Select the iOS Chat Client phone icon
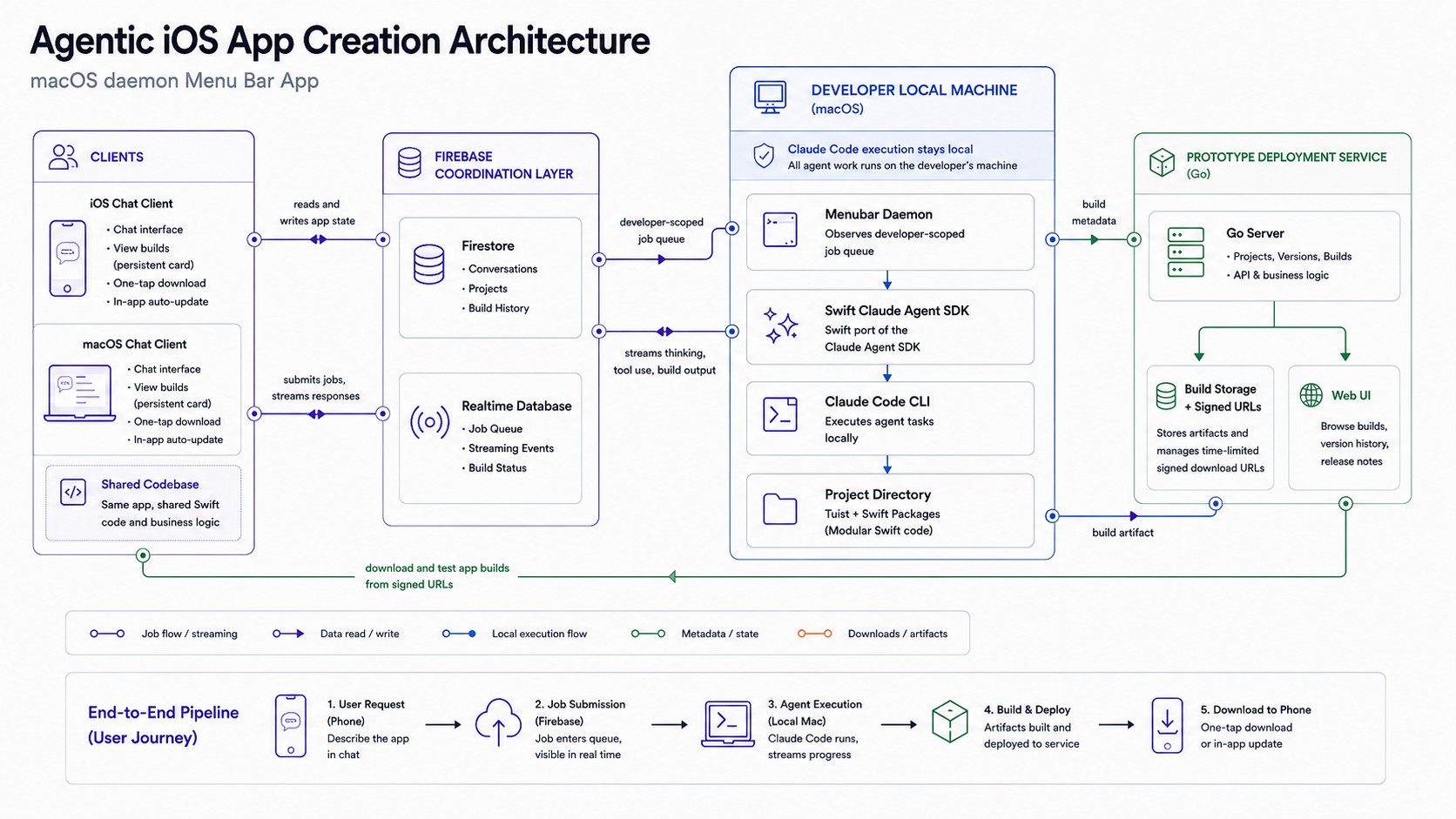1456x819 pixels. [x=68, y=258]
